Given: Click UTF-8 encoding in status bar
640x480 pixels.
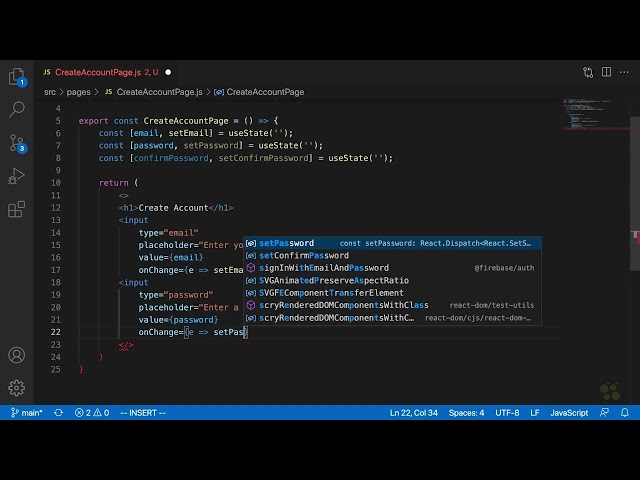Looking at the screenshot, I should [x=507, y=413].
